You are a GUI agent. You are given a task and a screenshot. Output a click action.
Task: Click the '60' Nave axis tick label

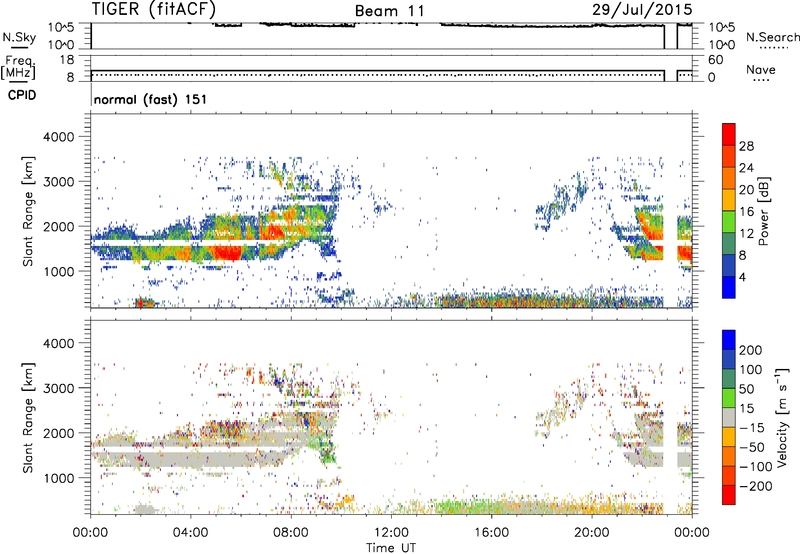point(715,60)
